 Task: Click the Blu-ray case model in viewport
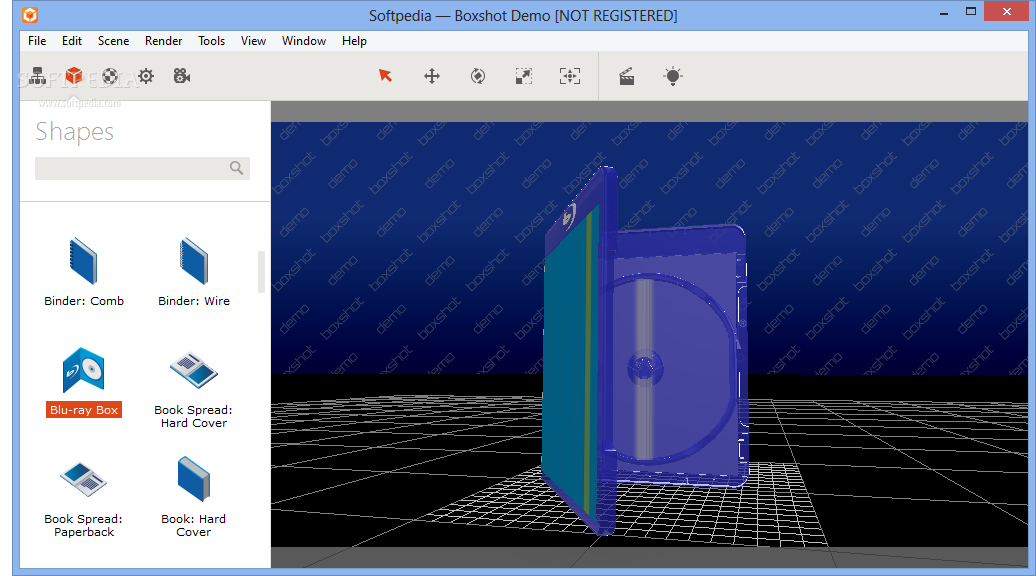[x=644, y=350]
